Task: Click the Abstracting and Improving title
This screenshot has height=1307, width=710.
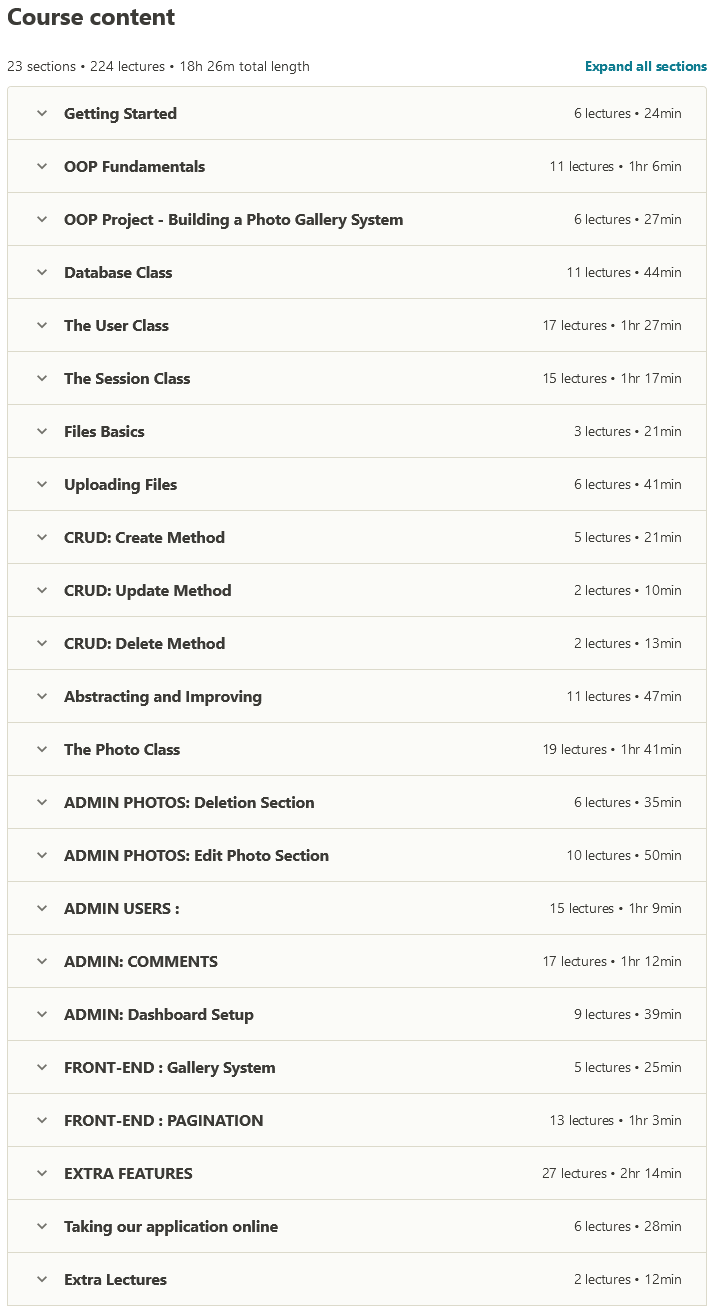Action: click(162, 697)
